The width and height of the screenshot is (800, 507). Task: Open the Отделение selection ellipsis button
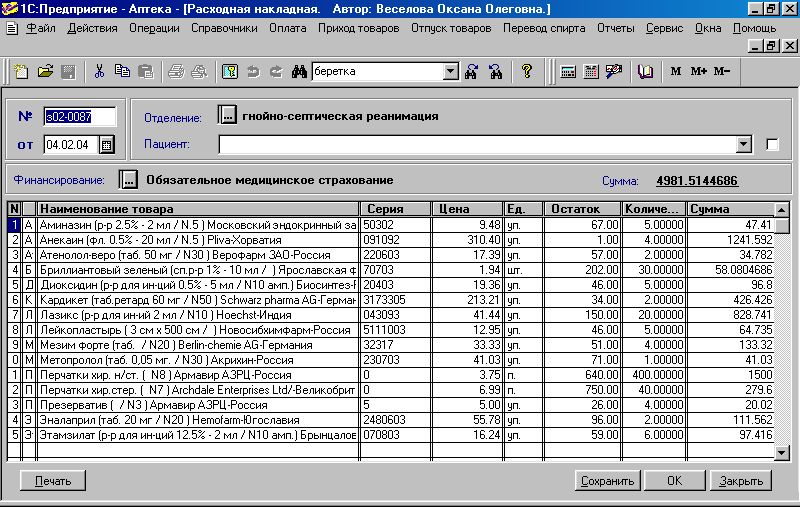coord(228,115)
